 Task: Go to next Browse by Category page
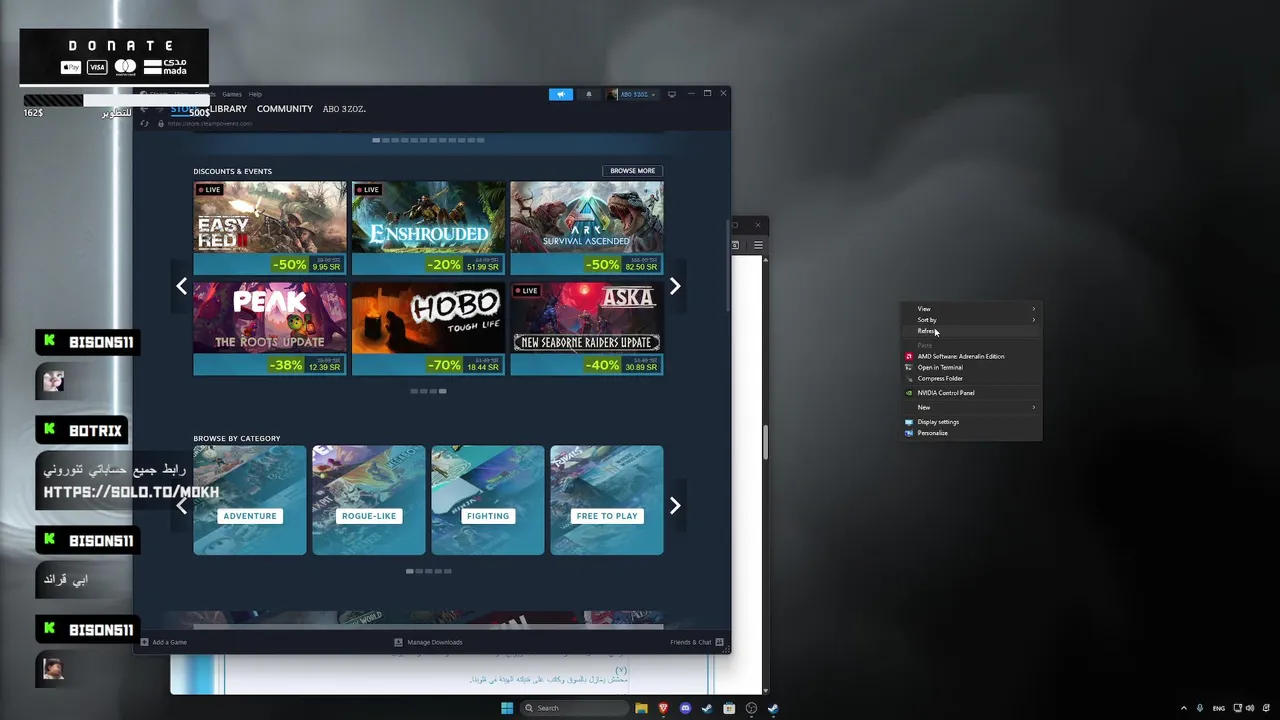pyautogui.click(x=675, y=506)
